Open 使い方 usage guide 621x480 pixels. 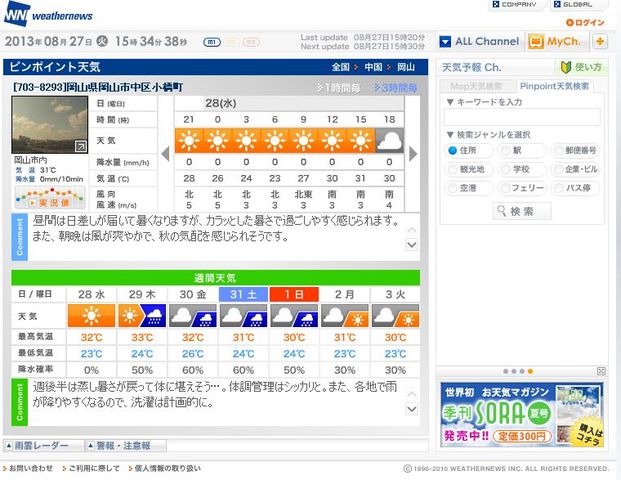[x=582, y=67]
